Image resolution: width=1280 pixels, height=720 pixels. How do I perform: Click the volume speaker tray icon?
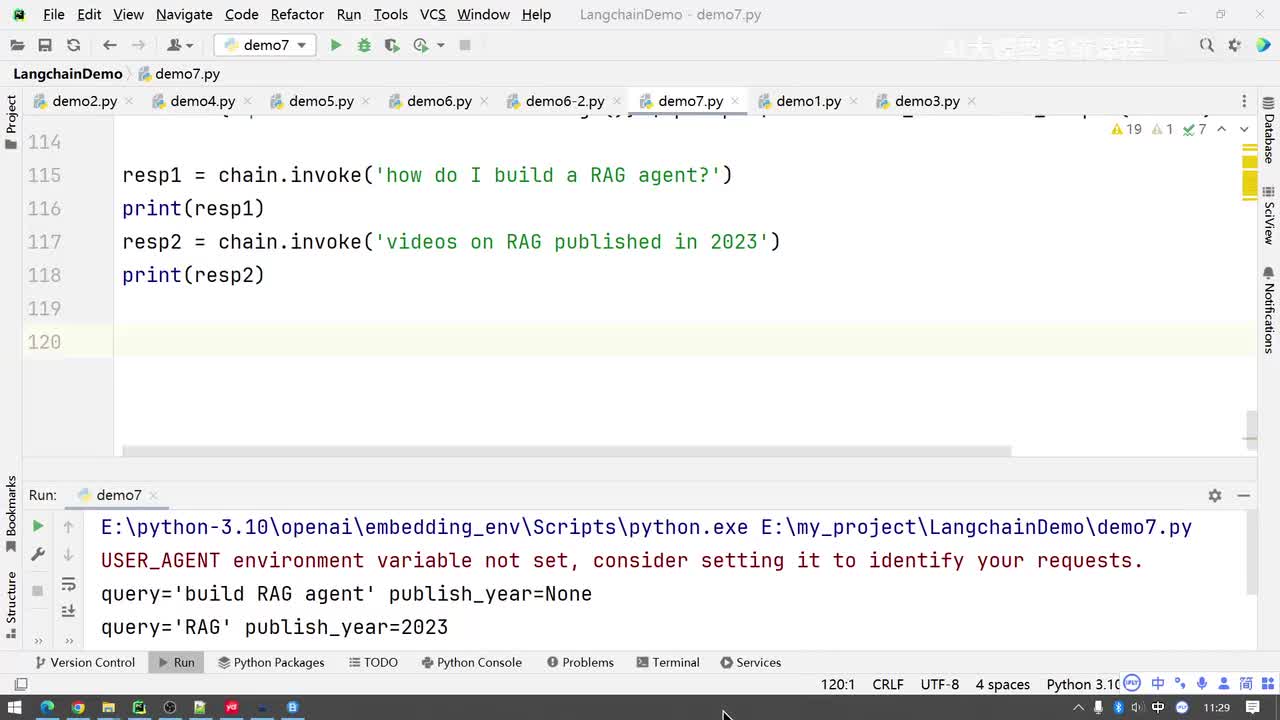(1138, 708)
